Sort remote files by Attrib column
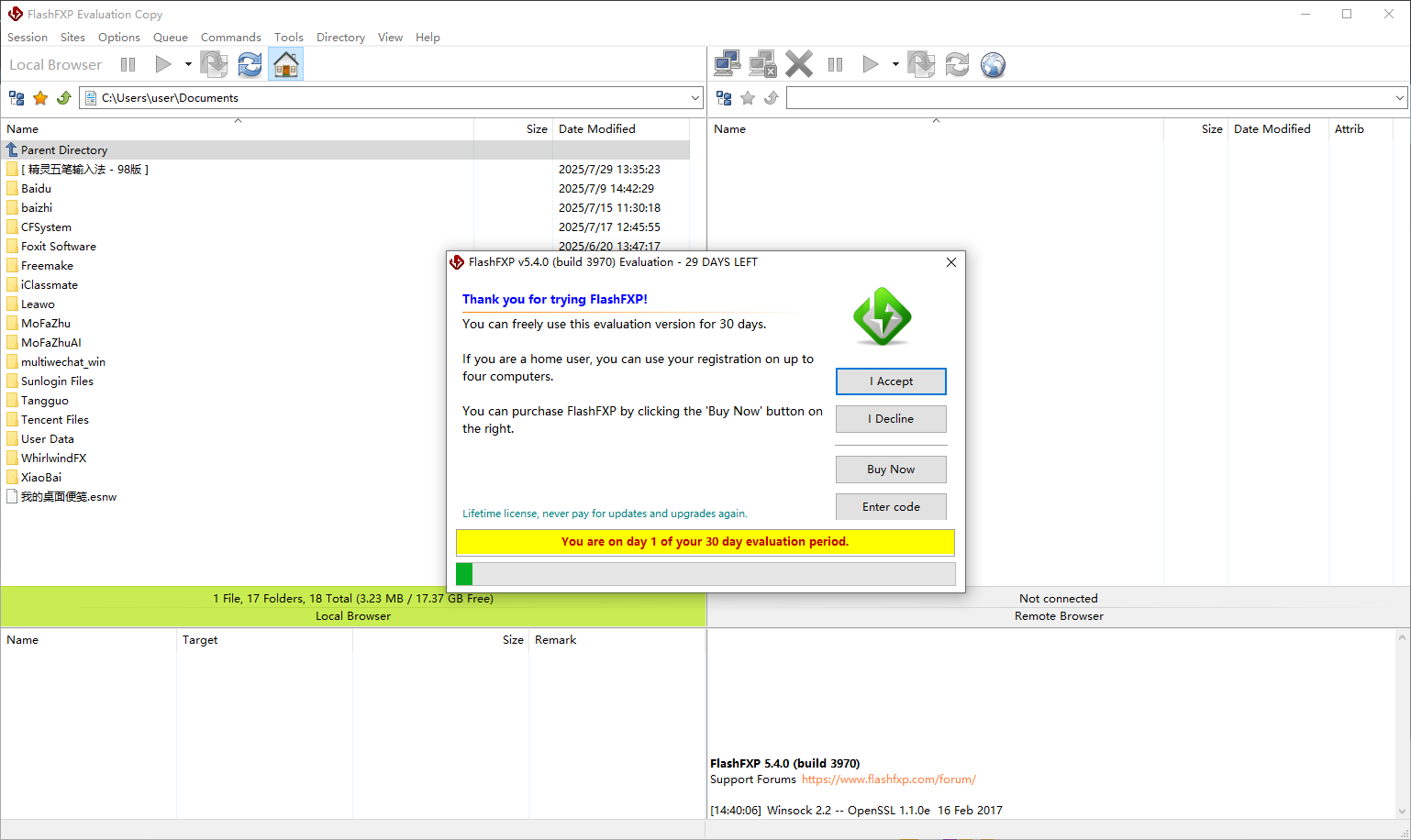This screenshot has height=840, width=1411. 1361,129
